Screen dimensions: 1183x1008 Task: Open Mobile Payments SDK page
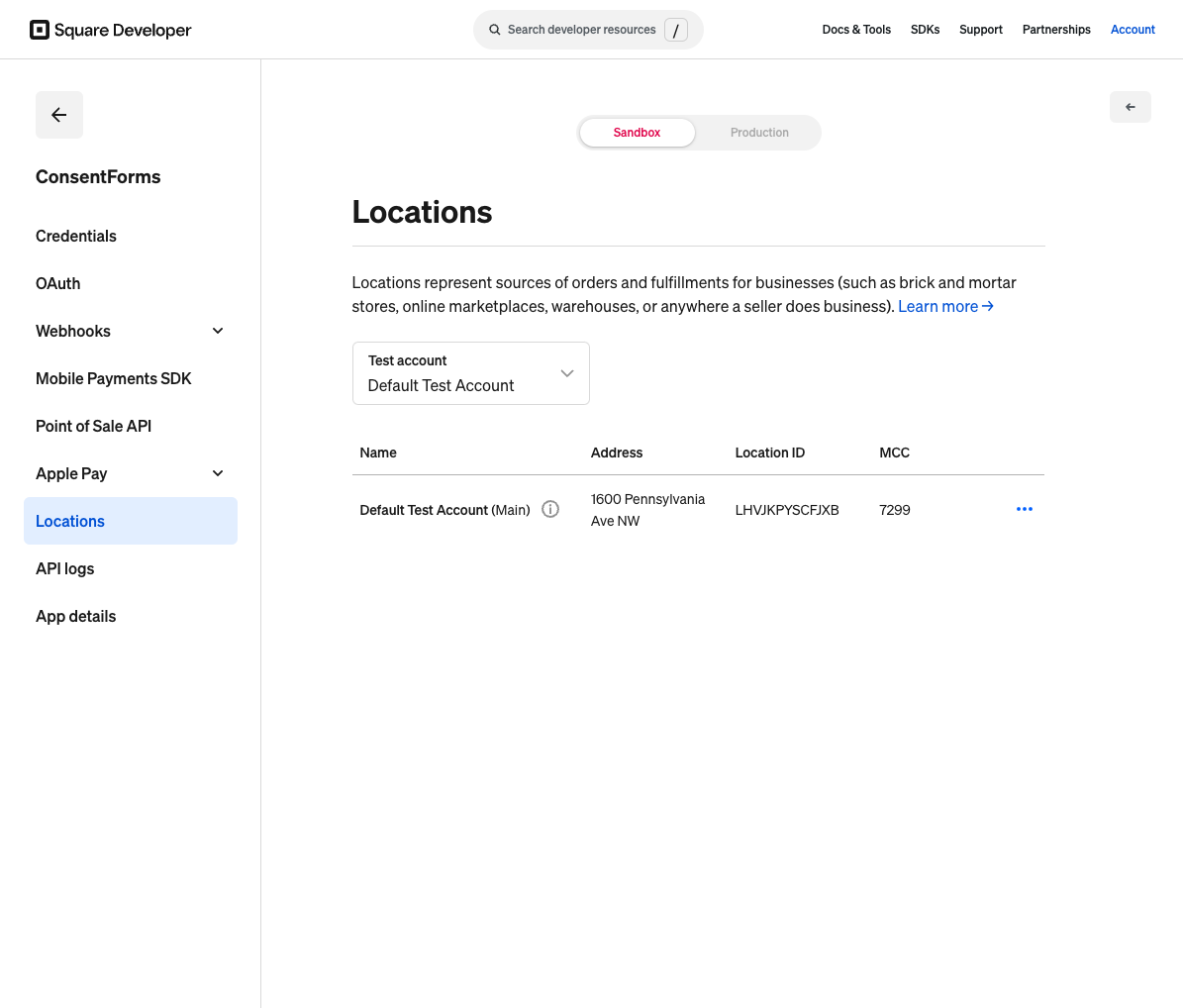113,379
